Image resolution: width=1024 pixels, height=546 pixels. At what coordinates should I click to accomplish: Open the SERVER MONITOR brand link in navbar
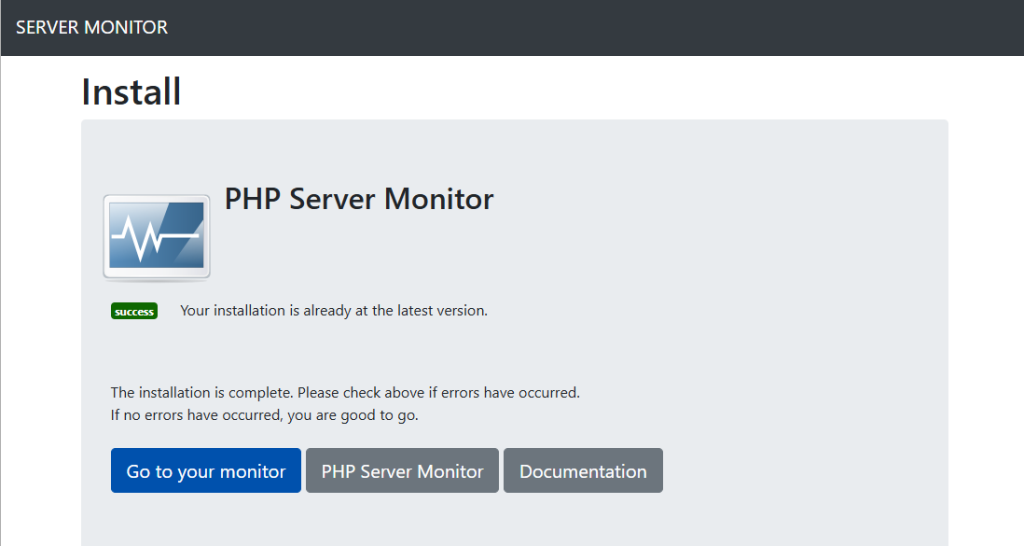pyautogui.click(x=91, y=27)
